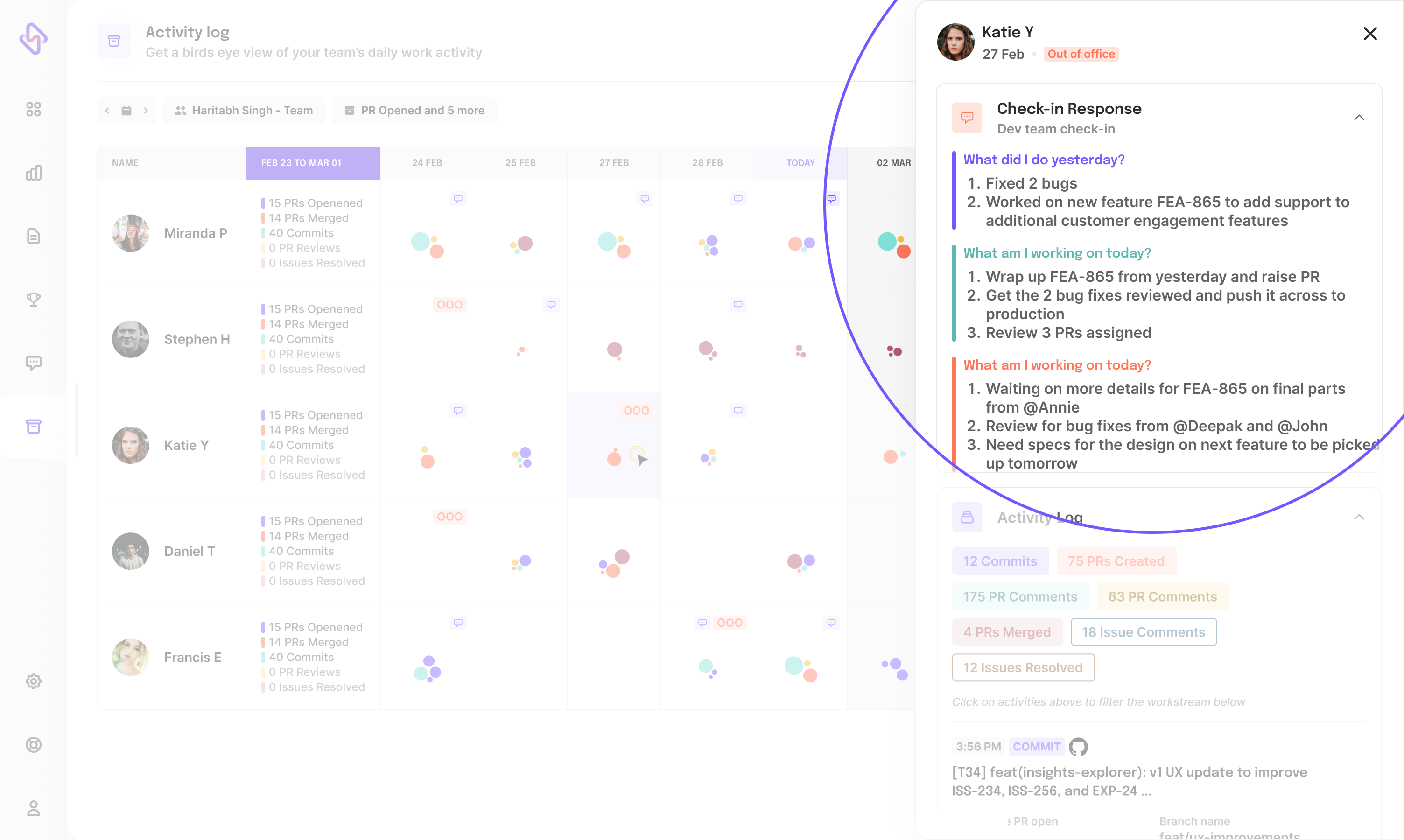Collapse the Activity Log section
1404x840 pixels.
click(x=1359, y=518)
